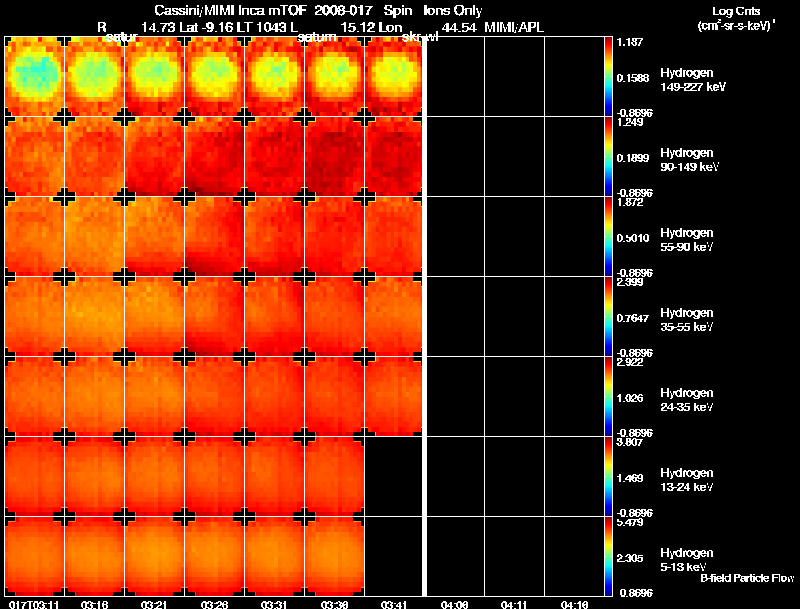Click the Hydrogen 35-55 keV label

click(687, 320)
